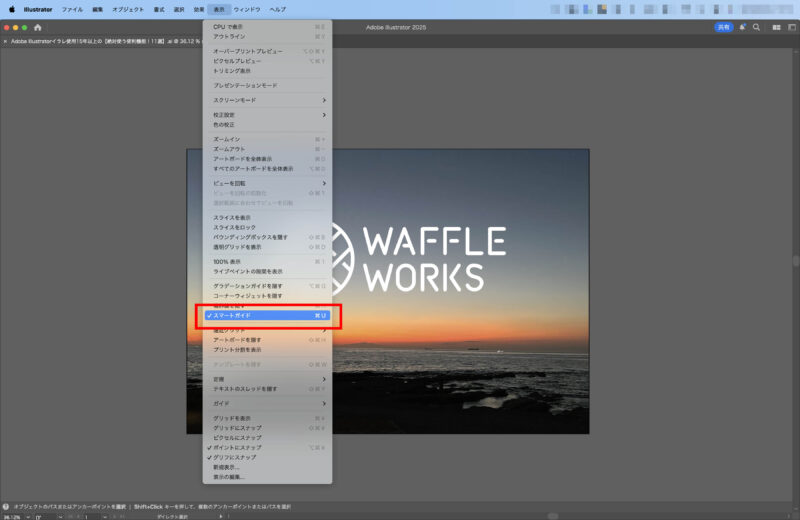Click the zoom level field in status bar
The height and width of the screenshot is (520, 800).
coord(12,517)
